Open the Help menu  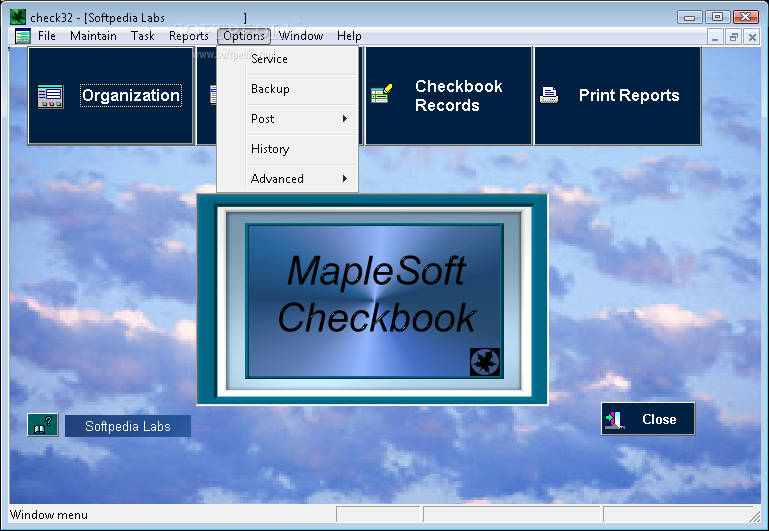(349, 36)
